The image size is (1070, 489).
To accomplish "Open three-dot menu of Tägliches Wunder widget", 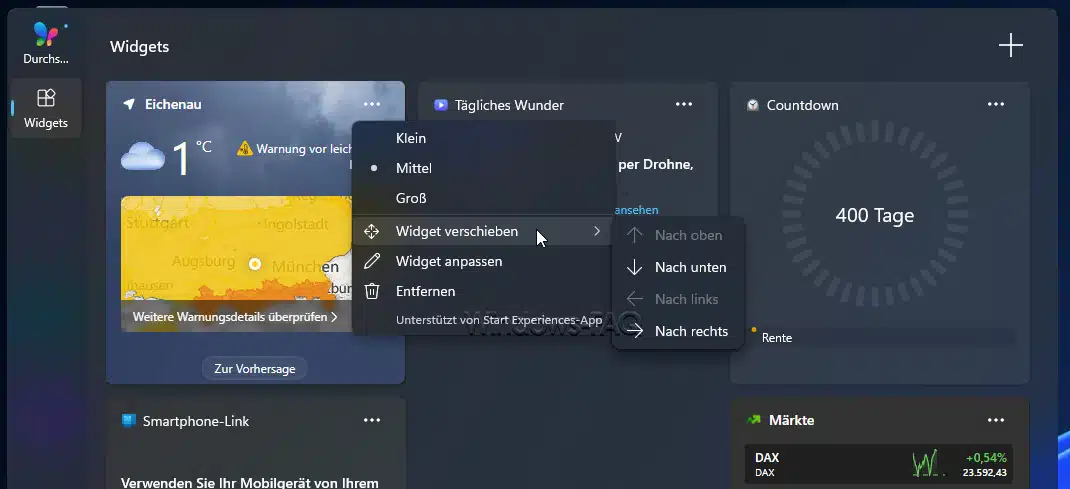I will click(684, 105).
